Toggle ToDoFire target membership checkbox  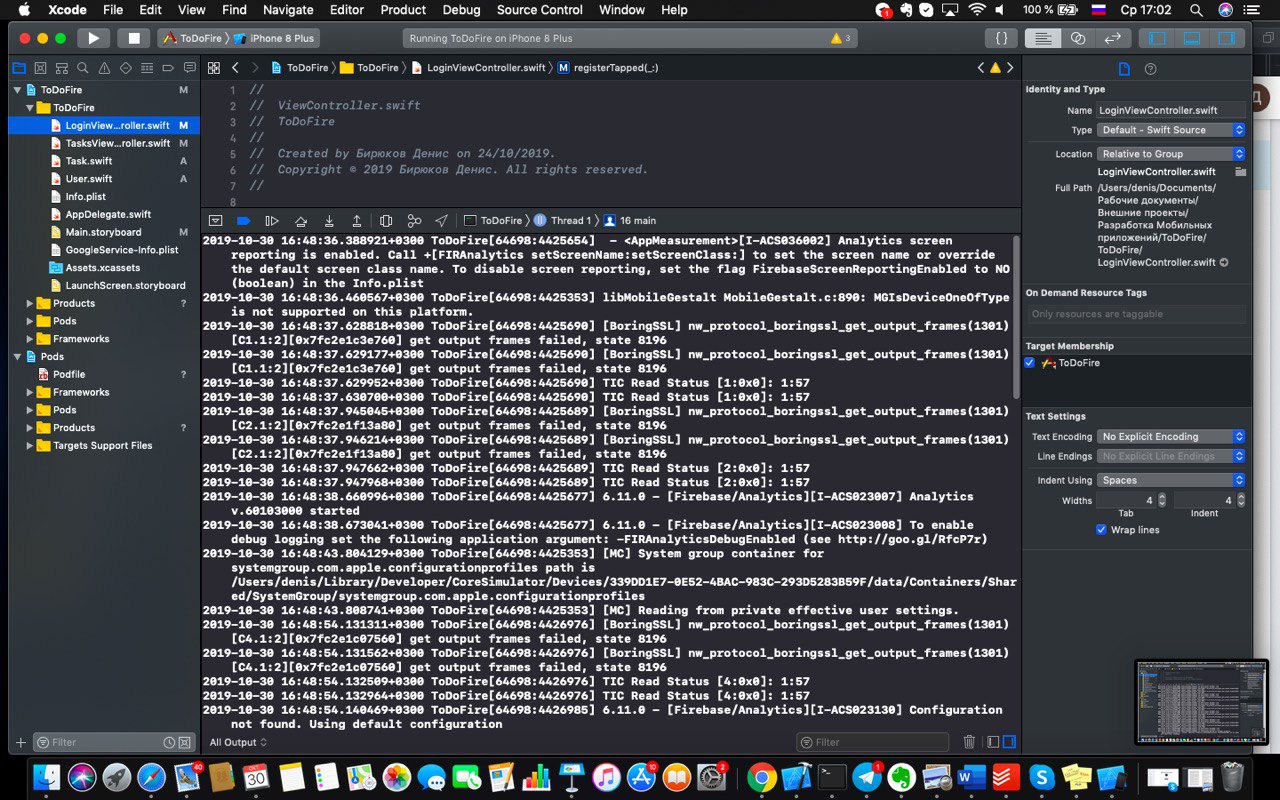tap(1030, 363)
